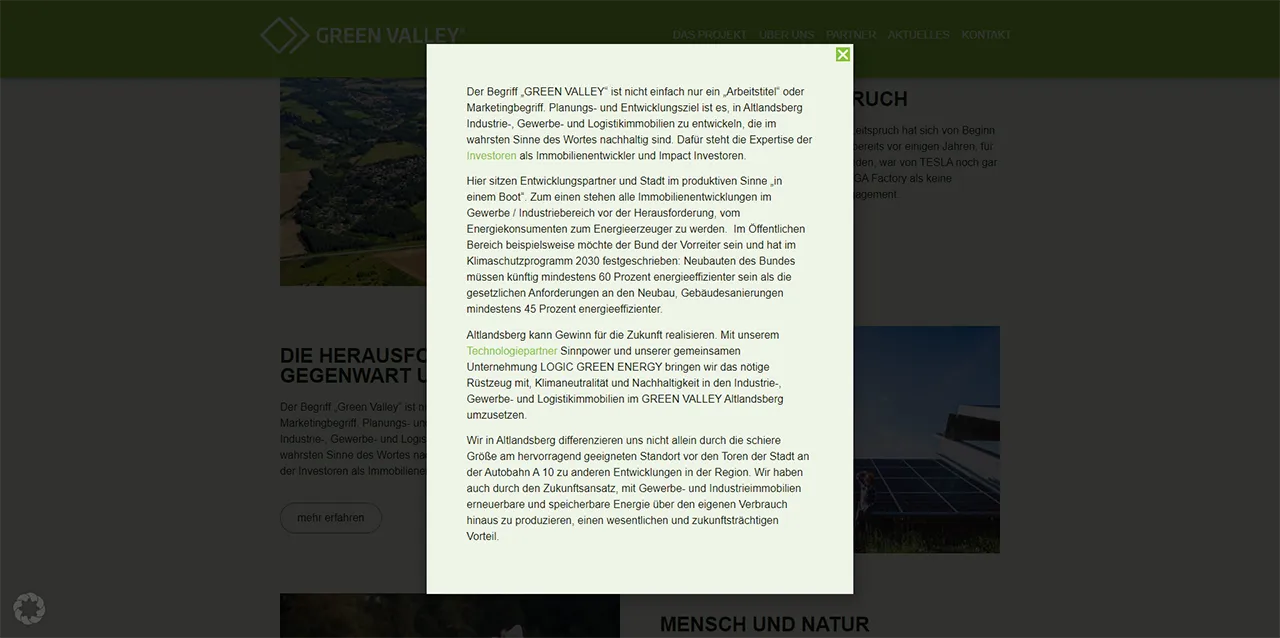This screenshot has width=1280, height=638.
Task: Open the AKTUELLES navigation item
Action: point(918,35)
